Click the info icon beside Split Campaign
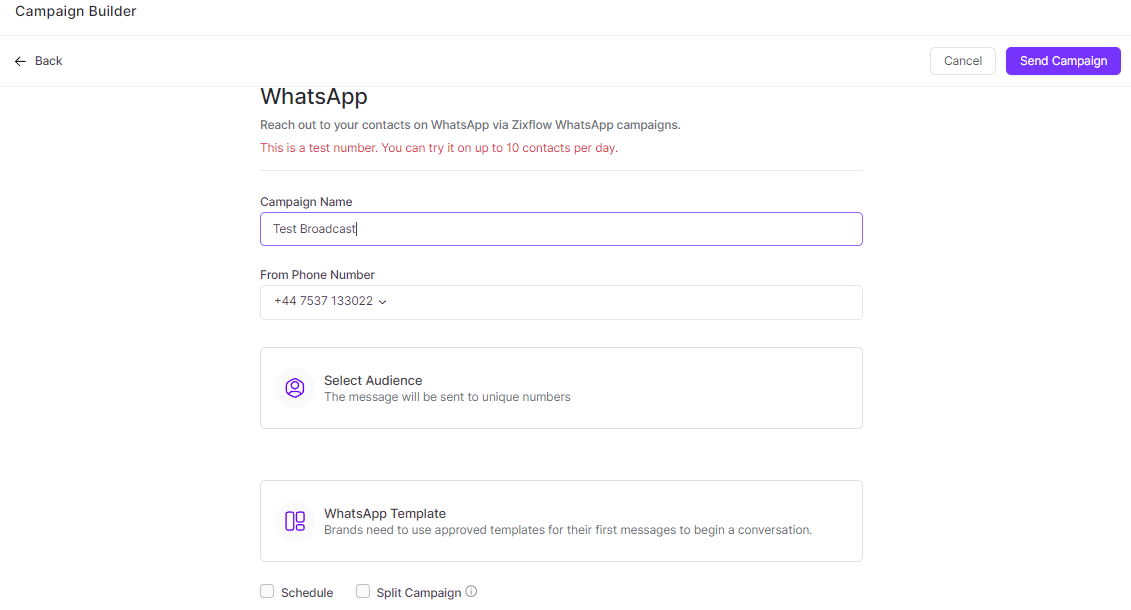The height and width of the screenshot is (610, 1131). (x=471, y=591)
